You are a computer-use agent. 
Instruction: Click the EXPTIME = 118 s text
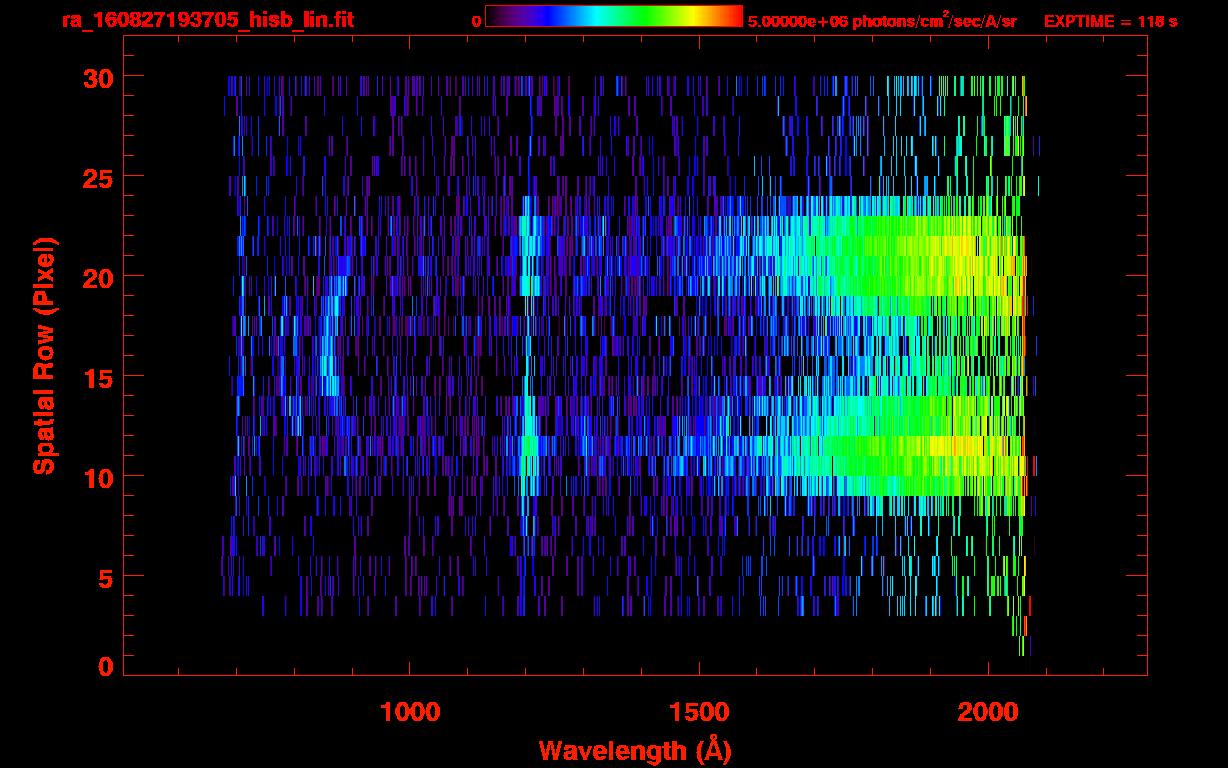tap(1110, 21)
